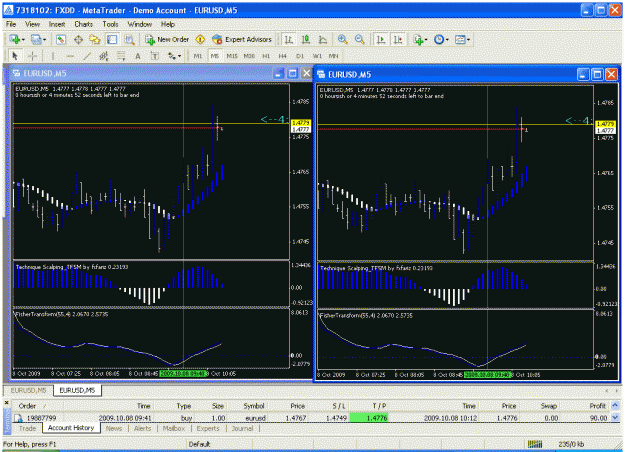Open the Help menu
The height and width of the screenshot is (452, 625).
(168, 24)
